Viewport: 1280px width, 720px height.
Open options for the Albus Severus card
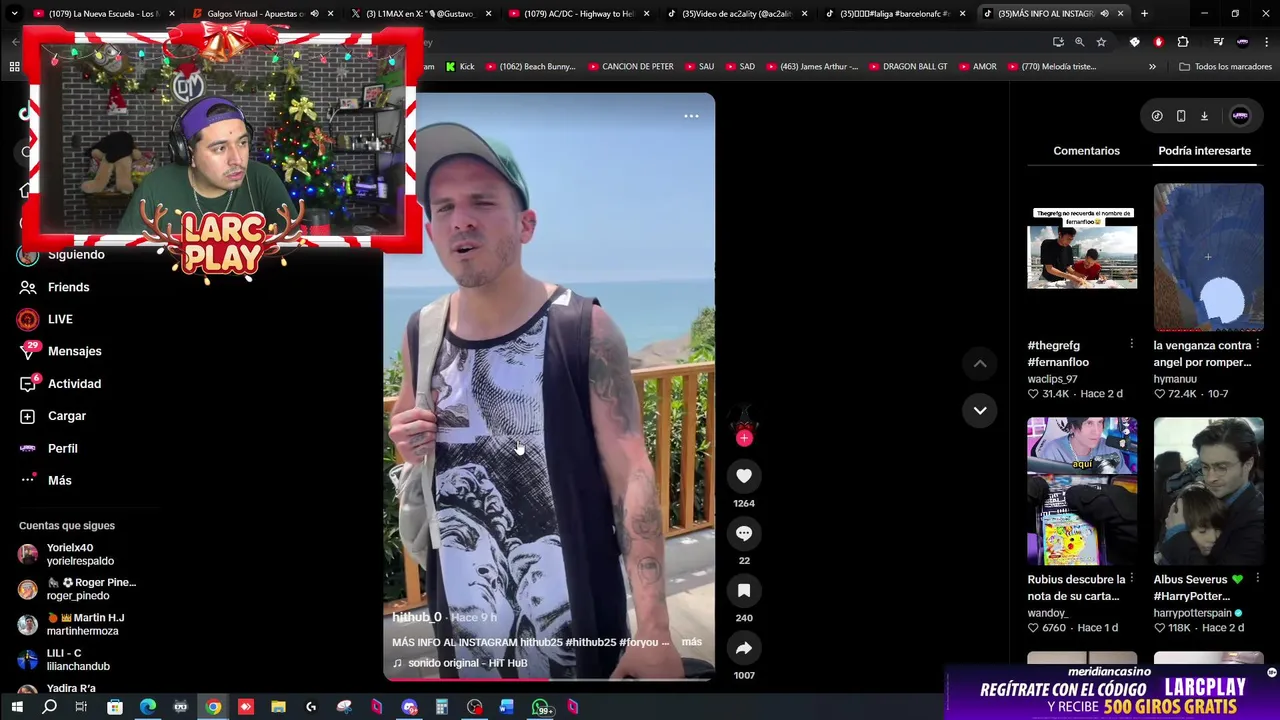pos(1257,579)
